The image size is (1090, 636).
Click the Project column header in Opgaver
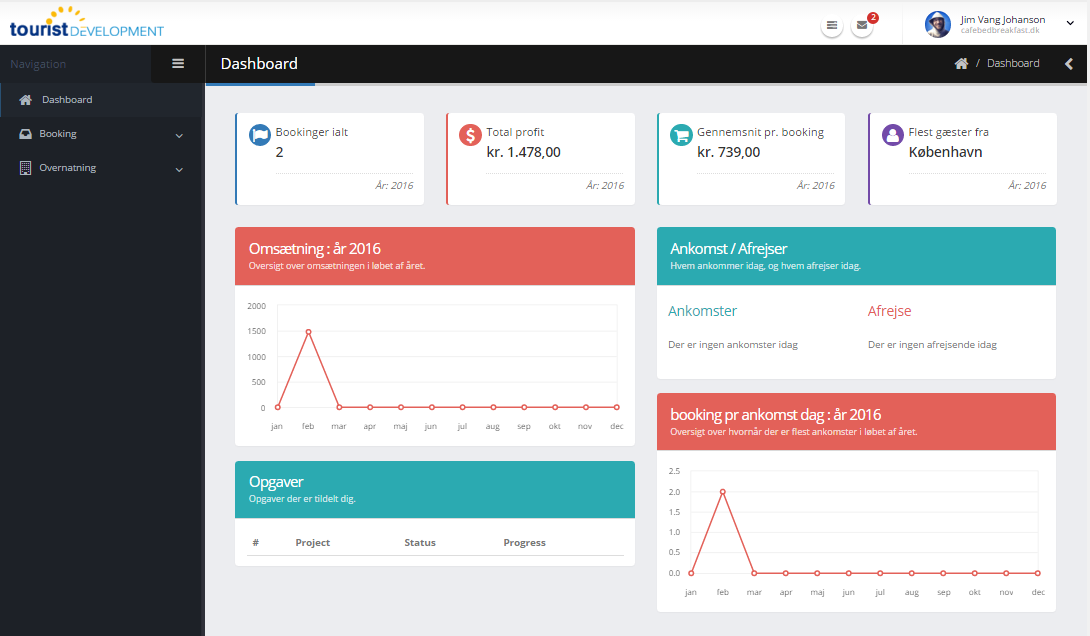tap(313, 543)
